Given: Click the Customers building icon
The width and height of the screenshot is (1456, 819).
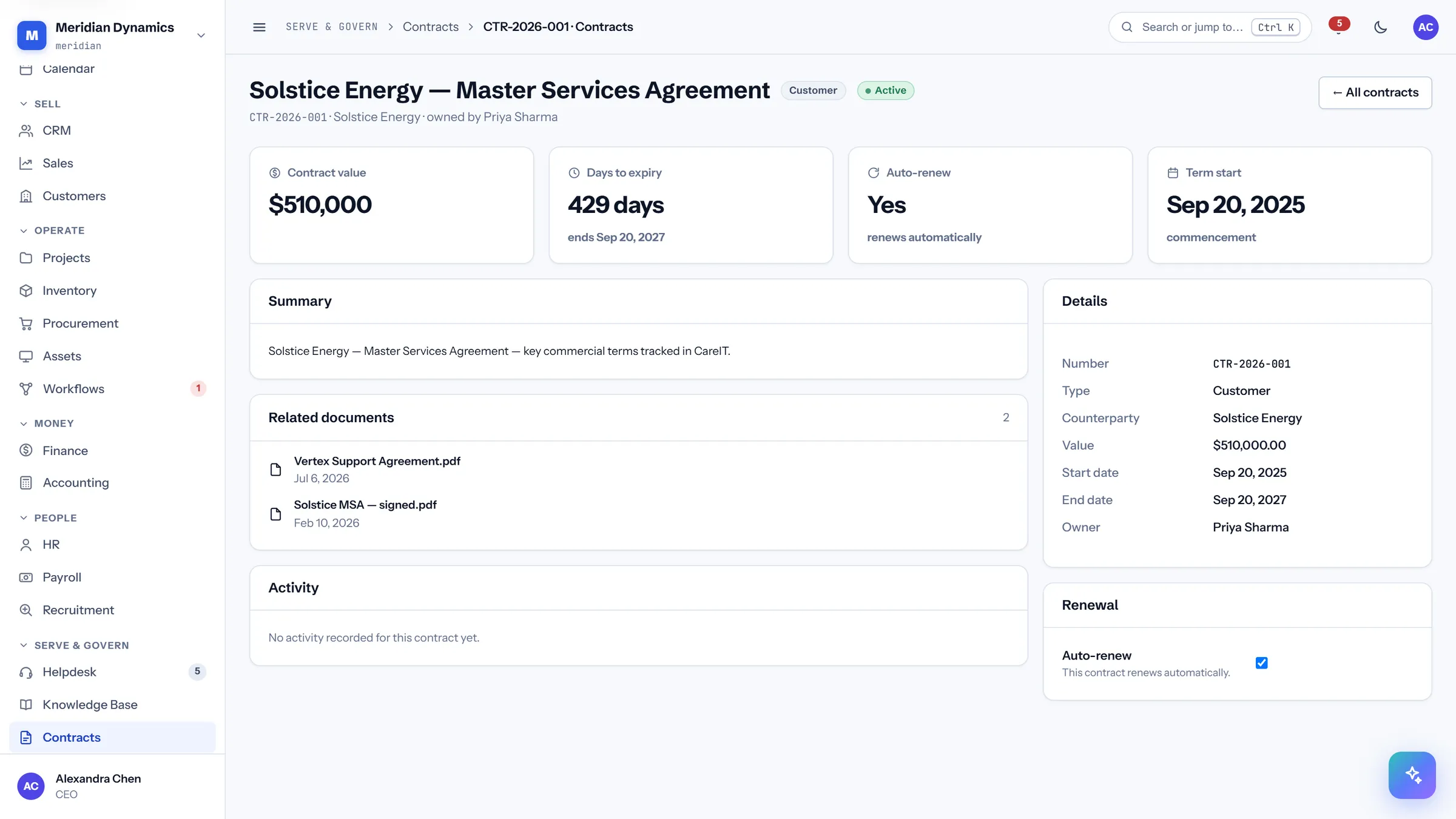Looking at the screenshot, I should (25, 196).
